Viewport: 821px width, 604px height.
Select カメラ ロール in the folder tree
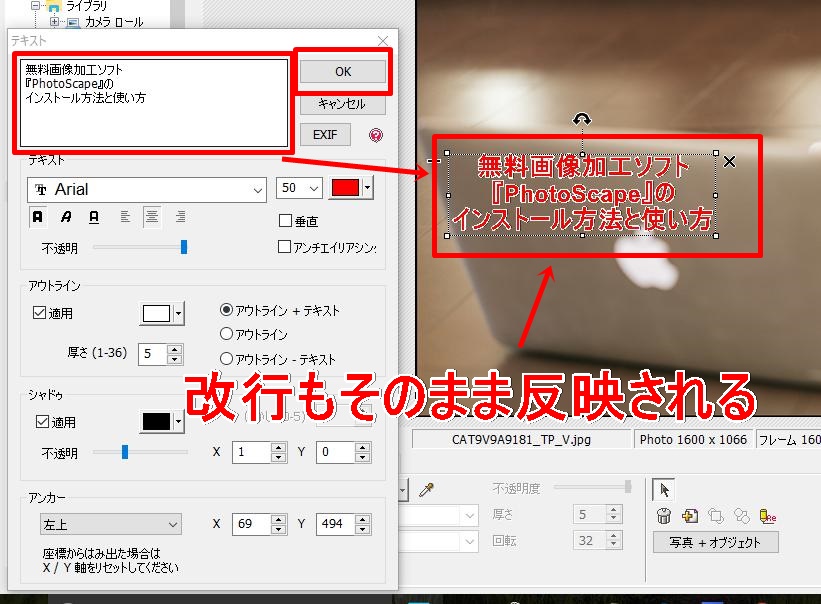[x=114, y=22]
